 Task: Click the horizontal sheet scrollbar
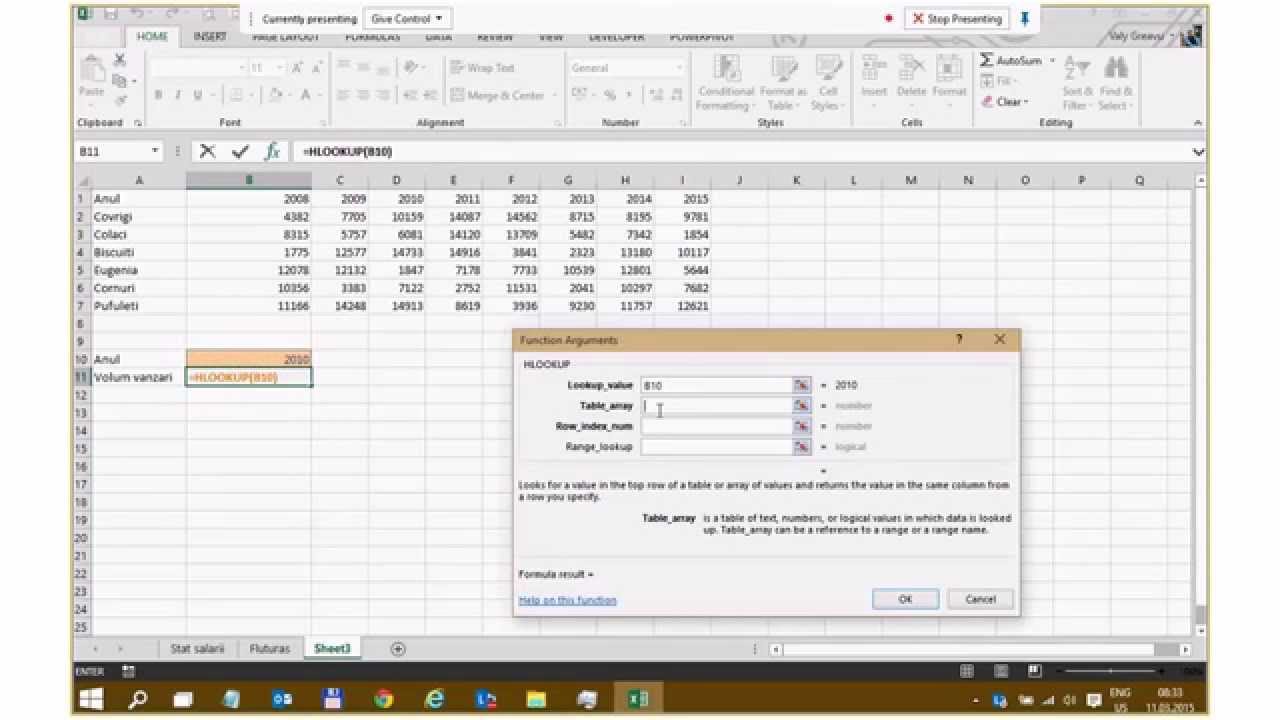[980, 649]
